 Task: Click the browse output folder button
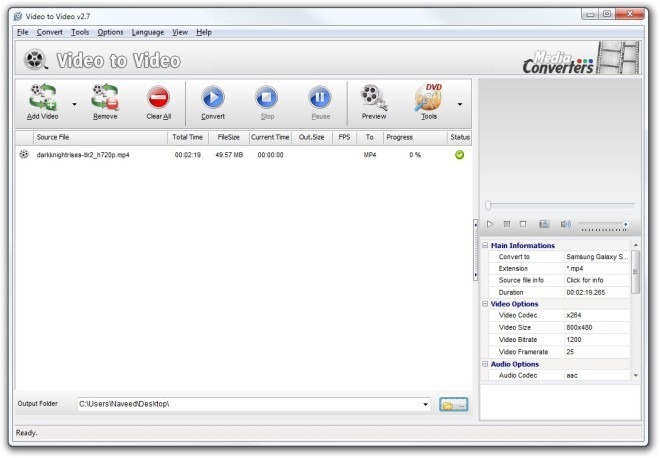coord(453,405)
